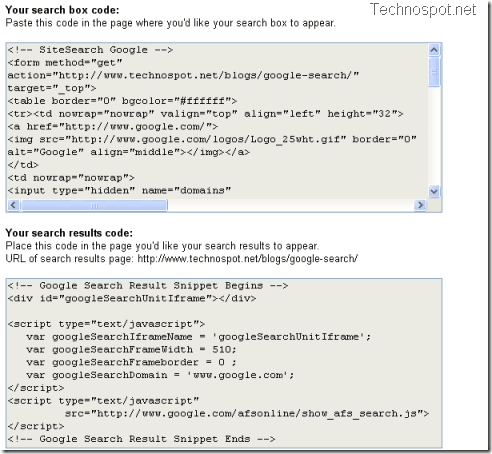The image size is (492, 454).
Task: Click the googleSearchDomain variable line
Action: click(x=160, y=375)
